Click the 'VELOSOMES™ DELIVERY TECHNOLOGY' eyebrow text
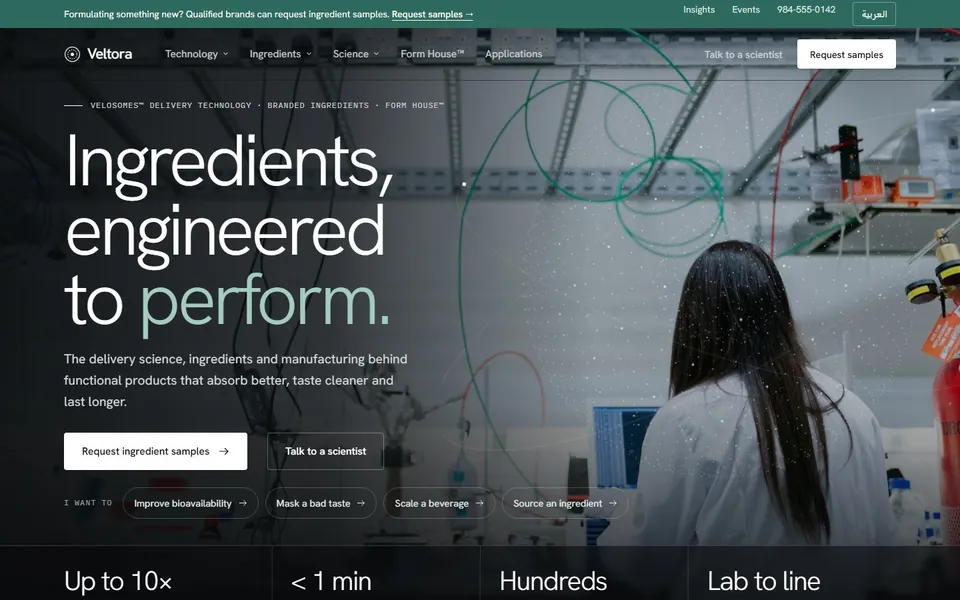 coord(171,105)
